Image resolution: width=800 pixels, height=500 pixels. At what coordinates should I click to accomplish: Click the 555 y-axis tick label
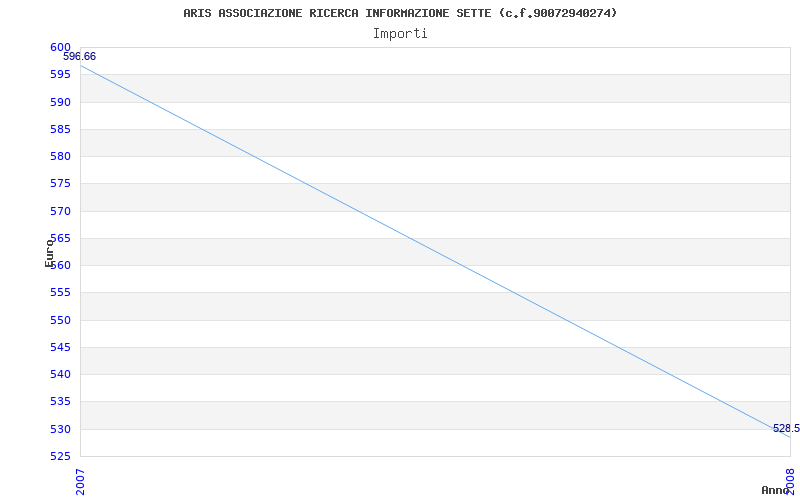60,293
